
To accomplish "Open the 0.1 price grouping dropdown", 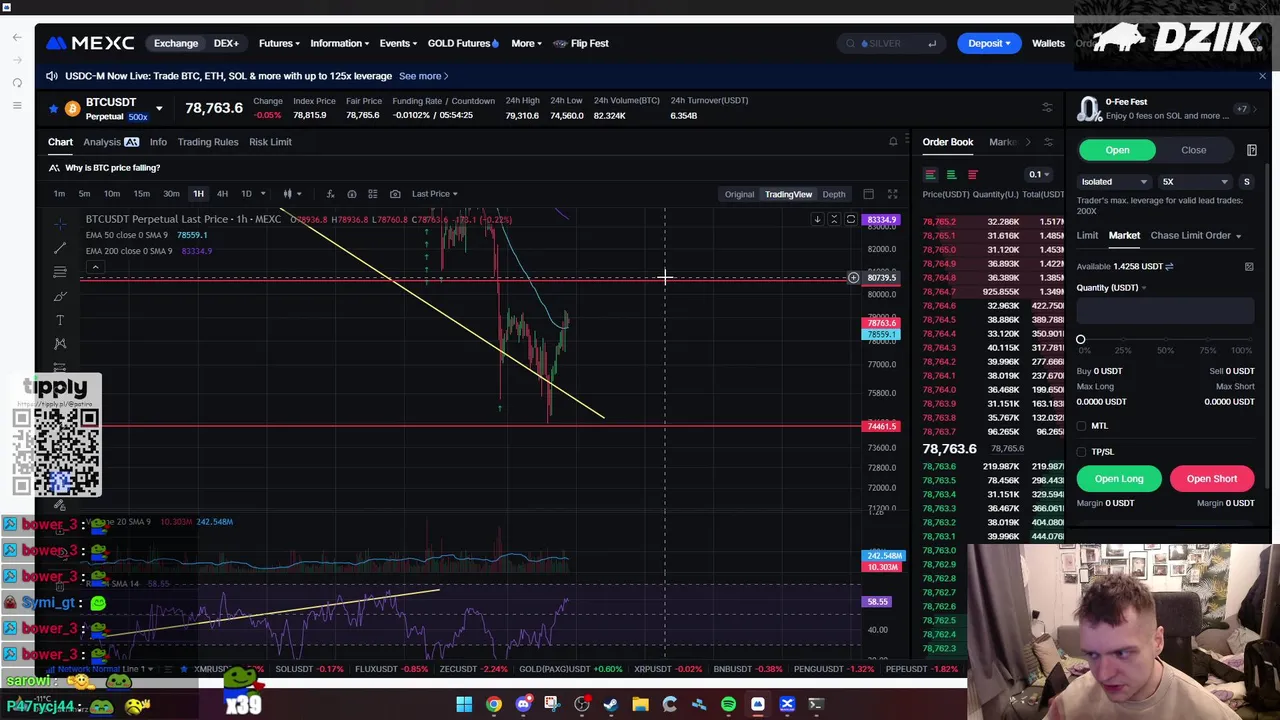I will point(1039,175).
